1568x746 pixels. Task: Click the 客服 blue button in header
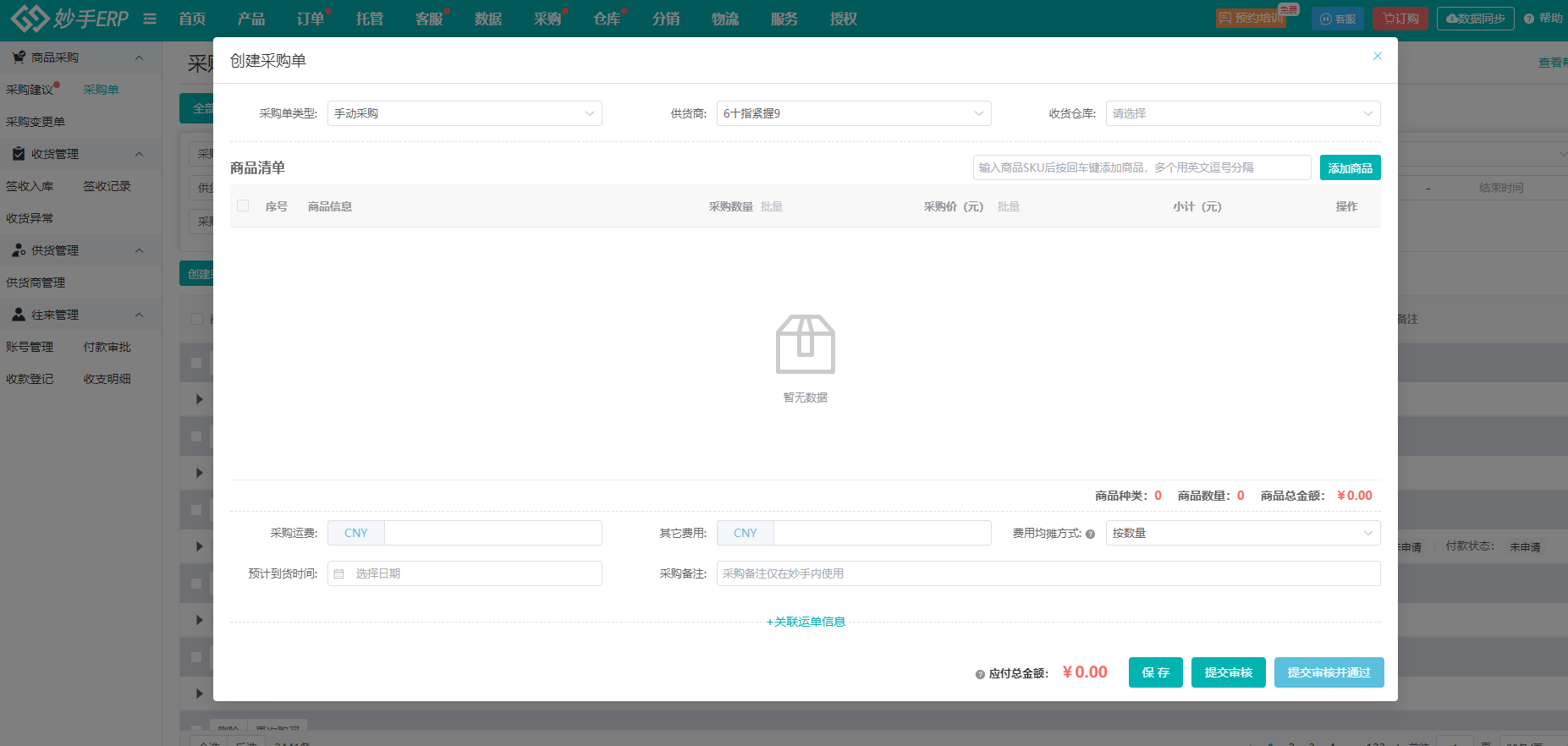1338,19
